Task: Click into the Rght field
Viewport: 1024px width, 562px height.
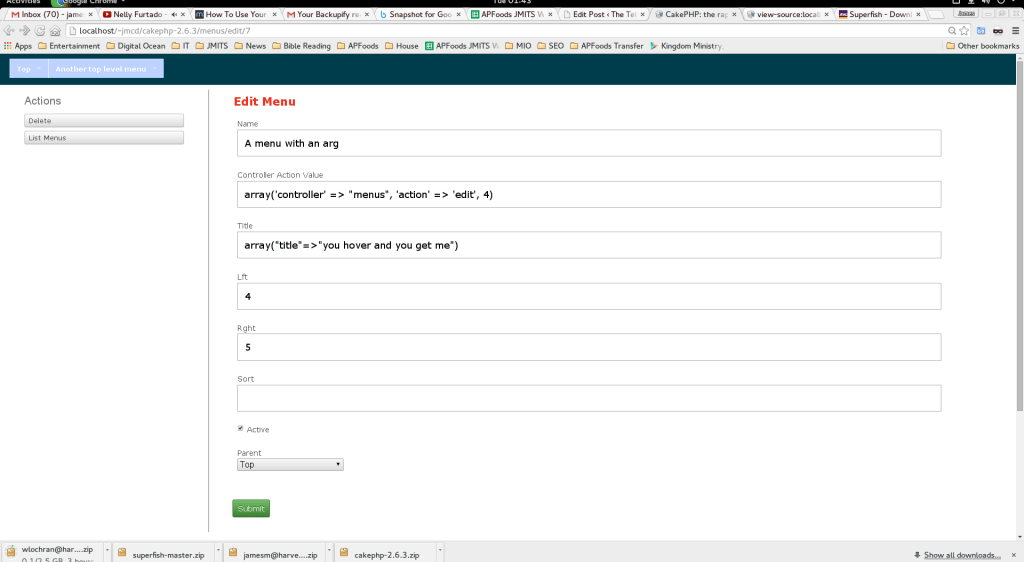Action: 589,347
